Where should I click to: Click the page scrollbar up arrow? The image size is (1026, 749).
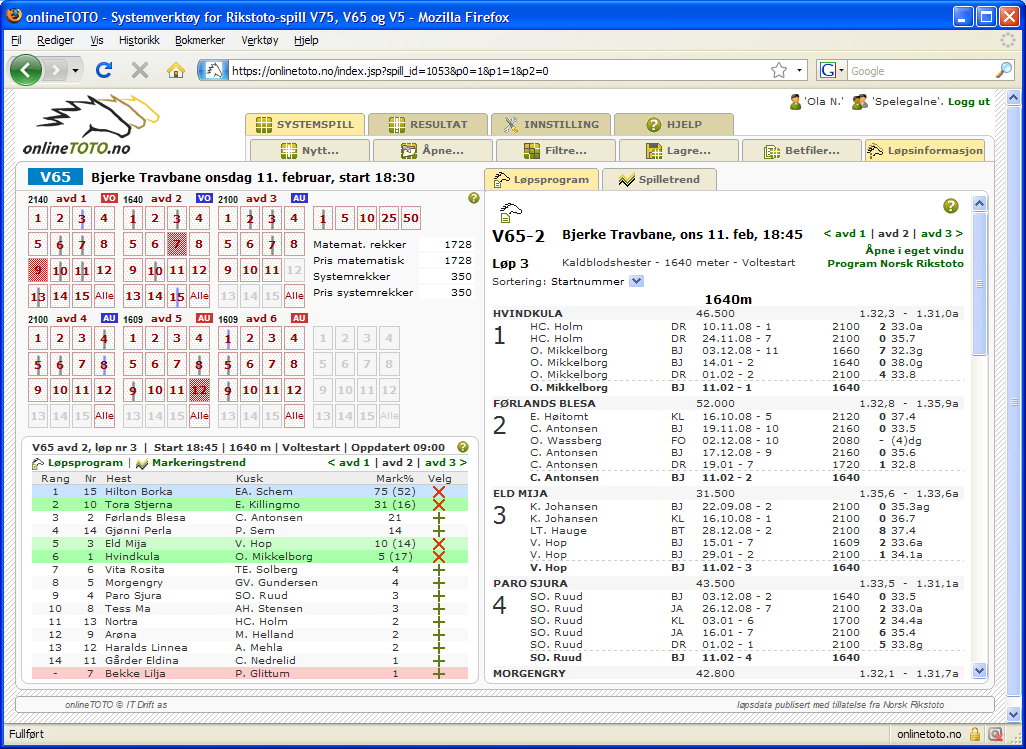pyautogui.click(x=1013, y=98)
